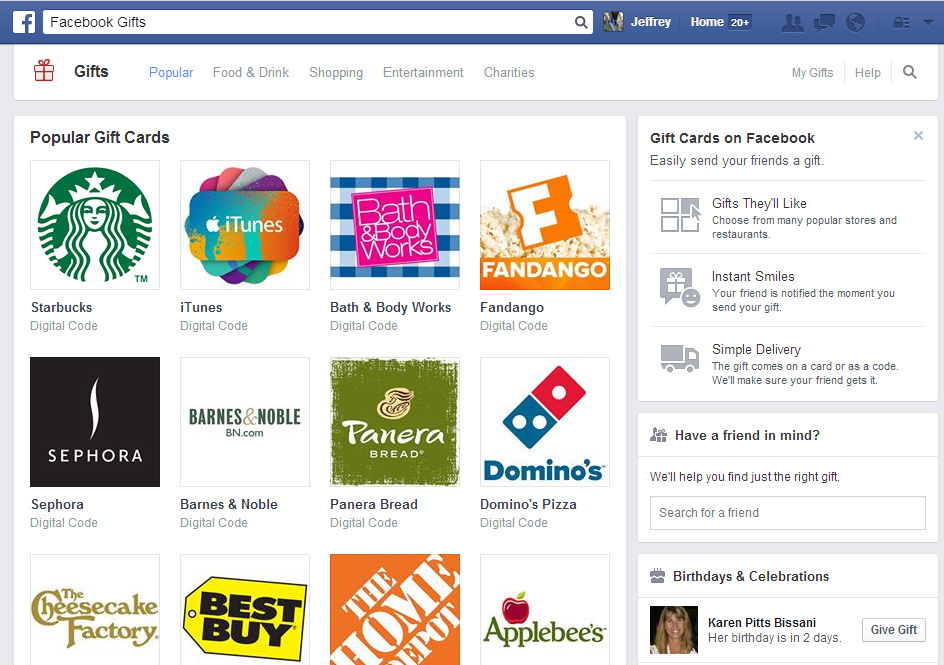The width and height of the screenshot is (944, 665).
Task: Click Give Gift for Karen Pitts Bissani
Action: [893, 629]
